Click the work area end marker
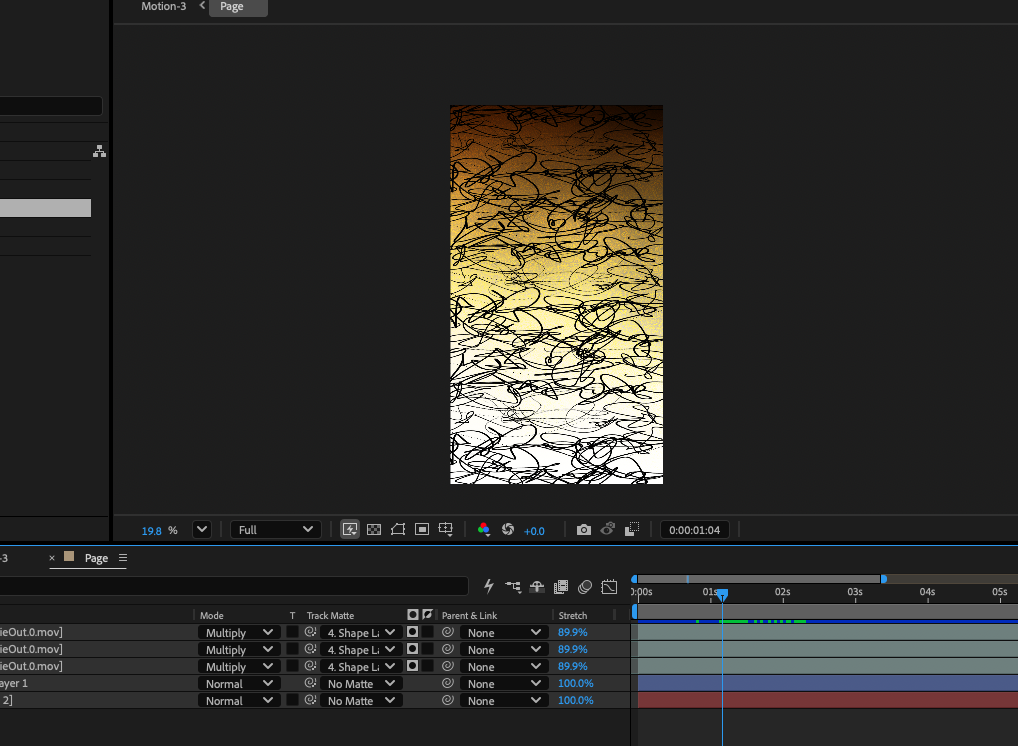 click(884, 578)
